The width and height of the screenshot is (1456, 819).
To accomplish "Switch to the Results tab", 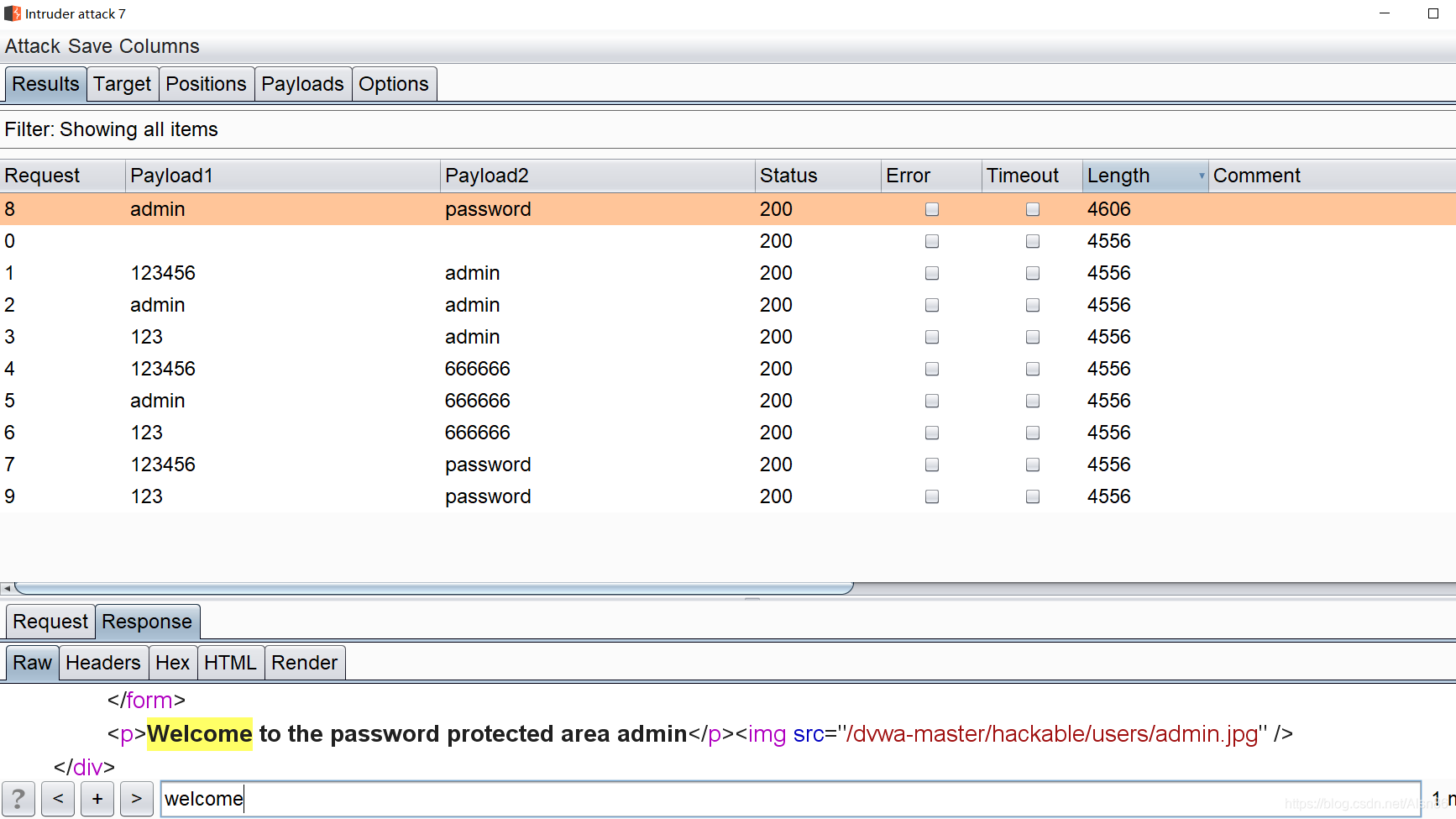I will [45, 84].
